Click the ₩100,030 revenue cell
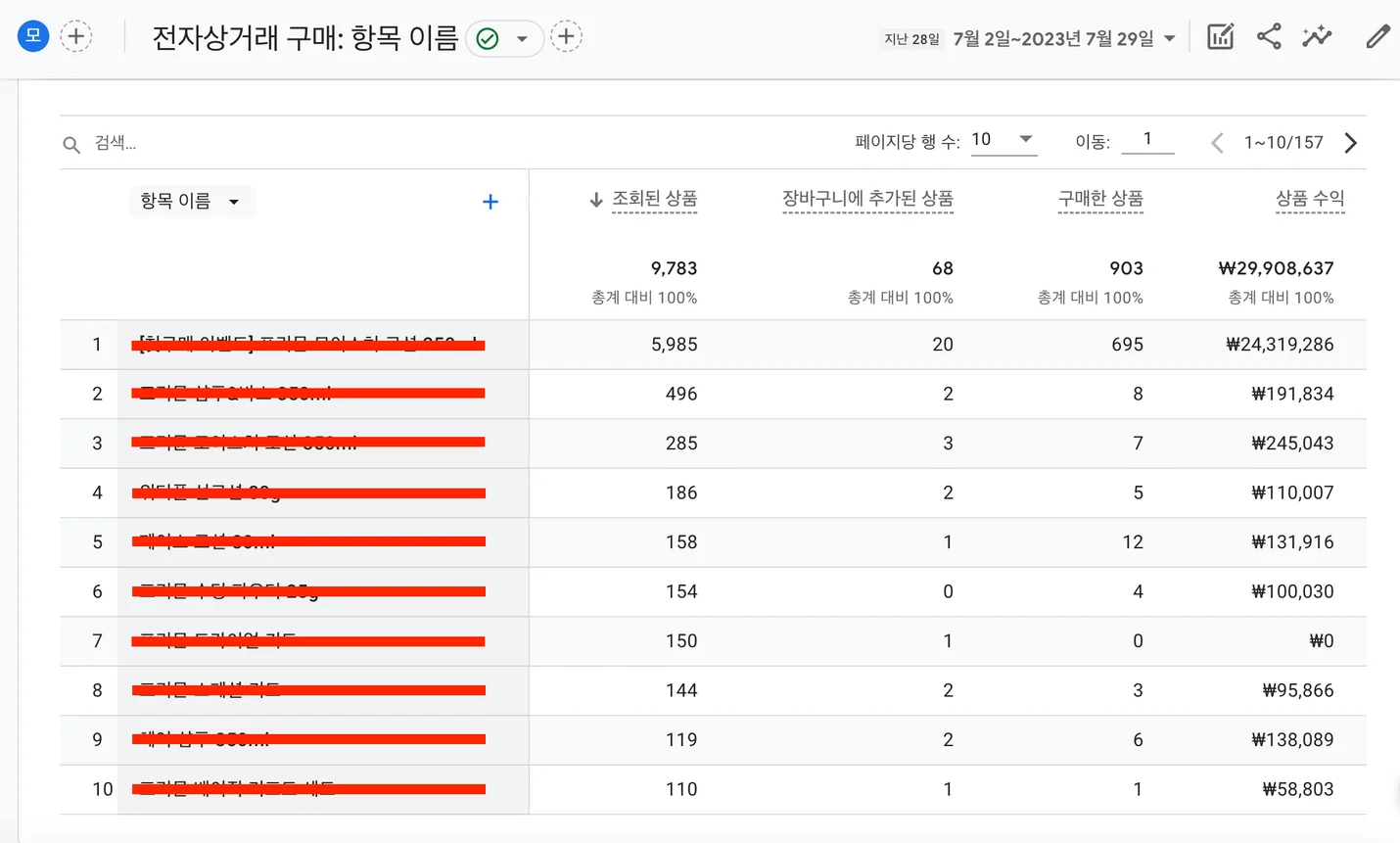The height and width of the screenshot is (843, 1400). coord(1292,591)
